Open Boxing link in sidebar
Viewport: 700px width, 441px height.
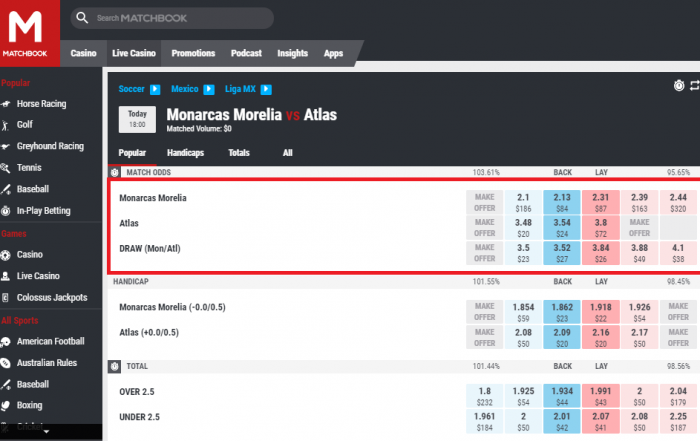(x=29, y=405)
